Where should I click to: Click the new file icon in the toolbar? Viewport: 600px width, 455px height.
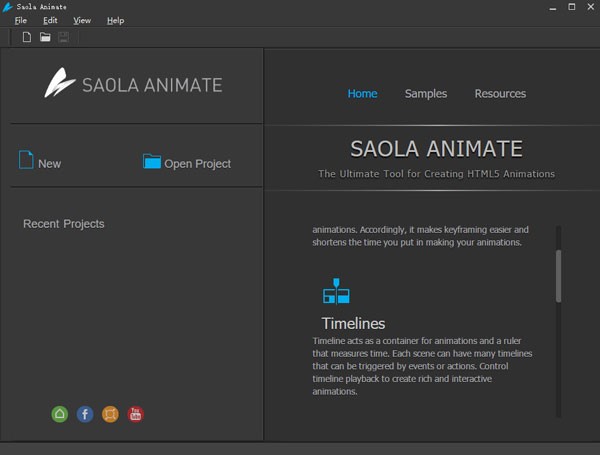(27, 38)
